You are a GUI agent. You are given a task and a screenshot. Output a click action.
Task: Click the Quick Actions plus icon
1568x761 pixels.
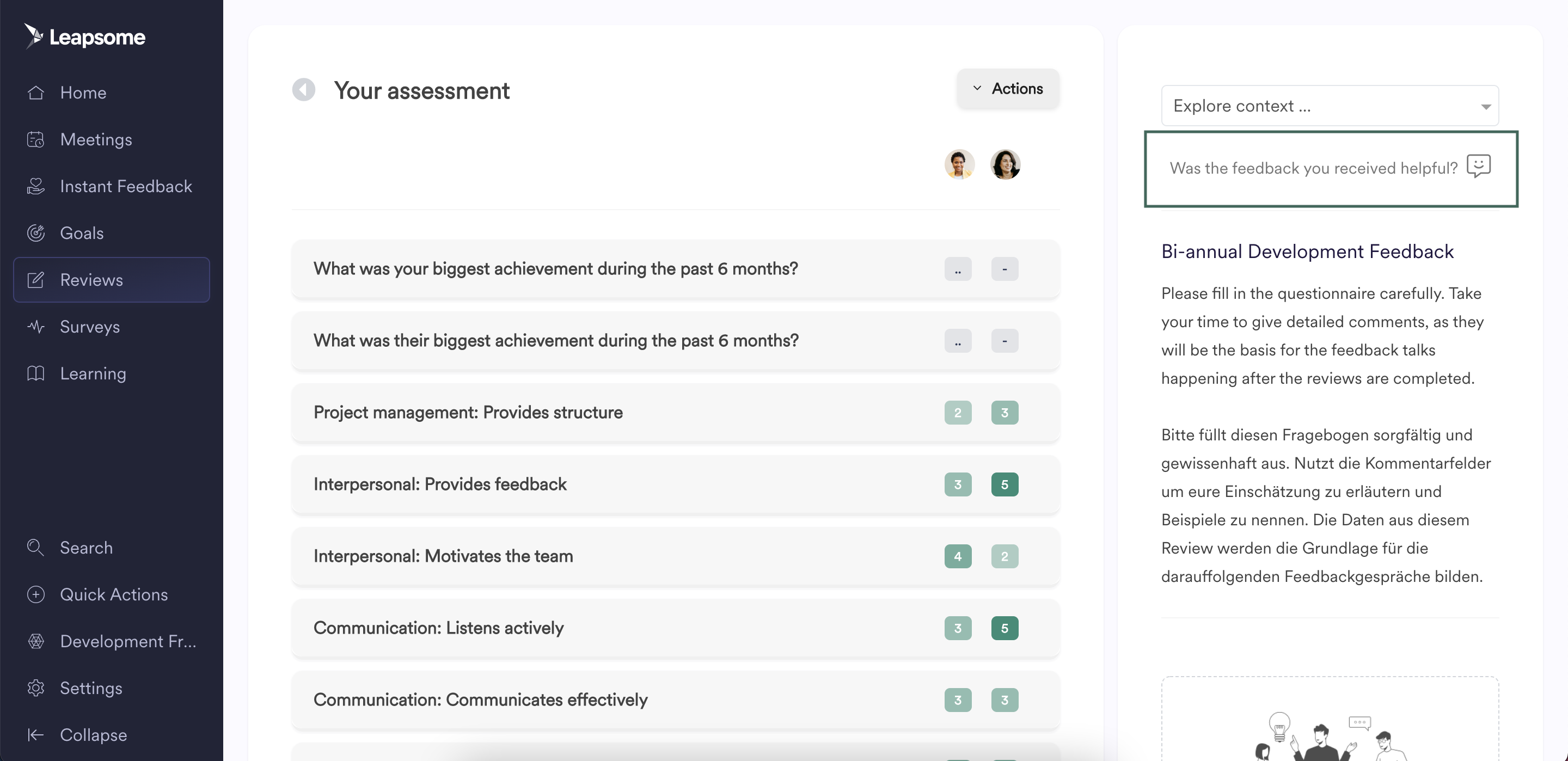pos(36,595)
